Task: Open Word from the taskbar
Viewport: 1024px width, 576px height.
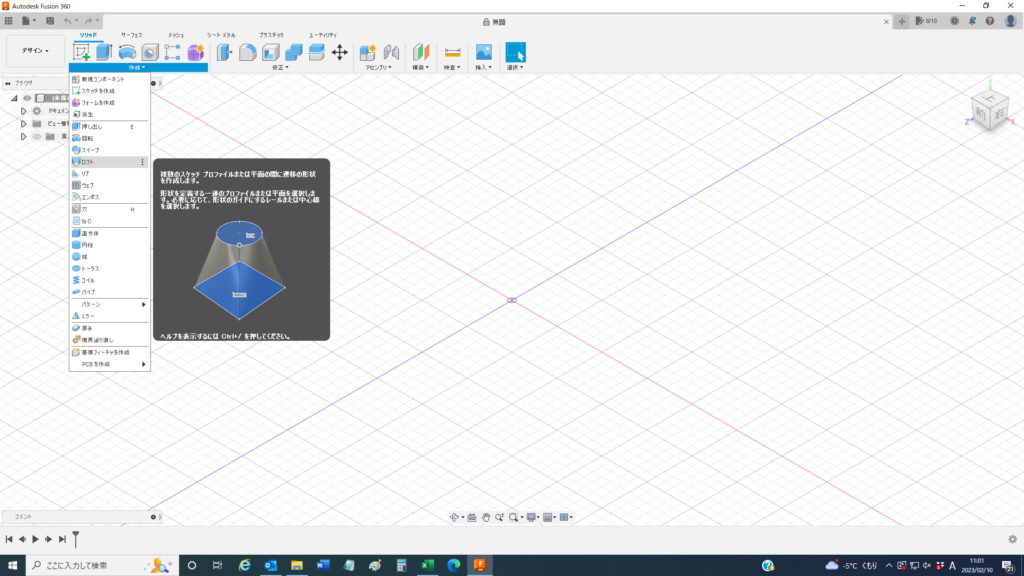Action: (323, 565)
